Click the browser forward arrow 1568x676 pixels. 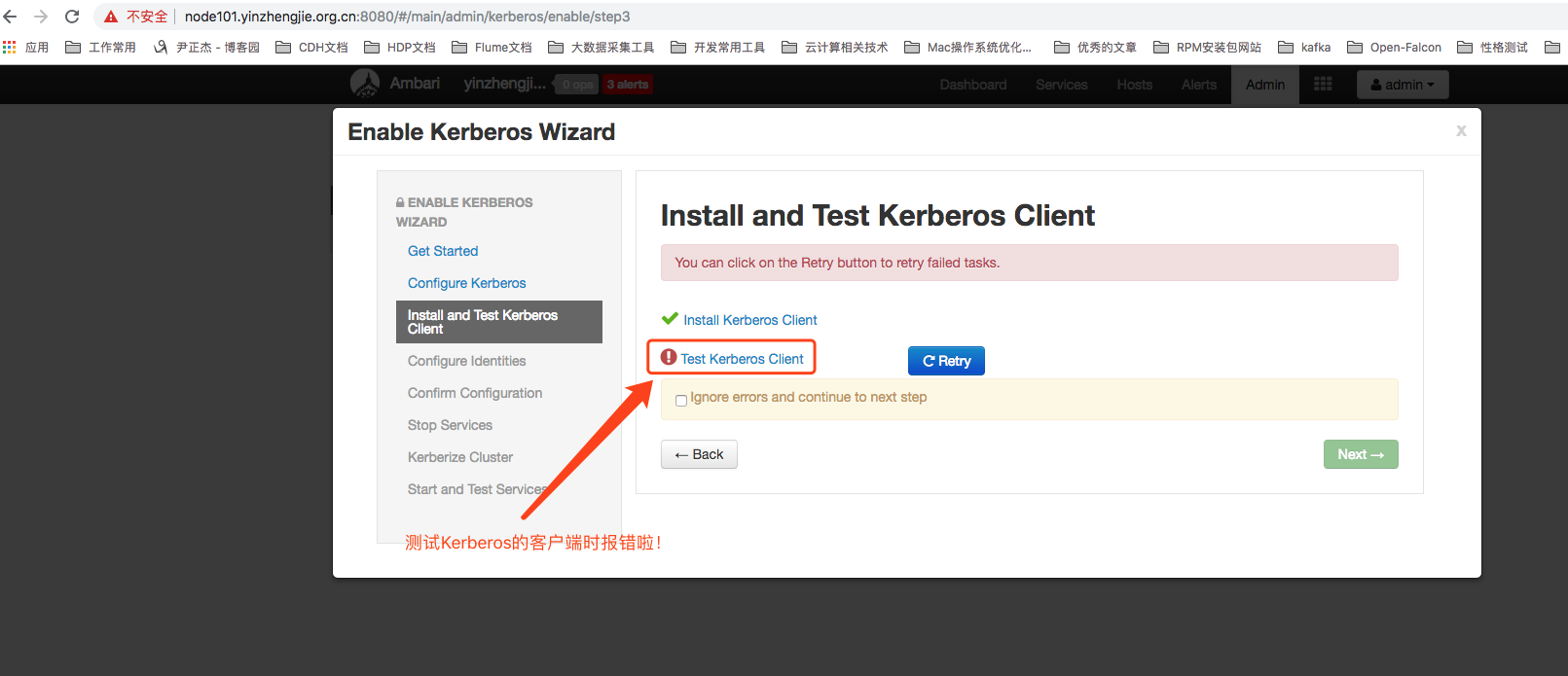pyautogui.click(x=41, y=17)
